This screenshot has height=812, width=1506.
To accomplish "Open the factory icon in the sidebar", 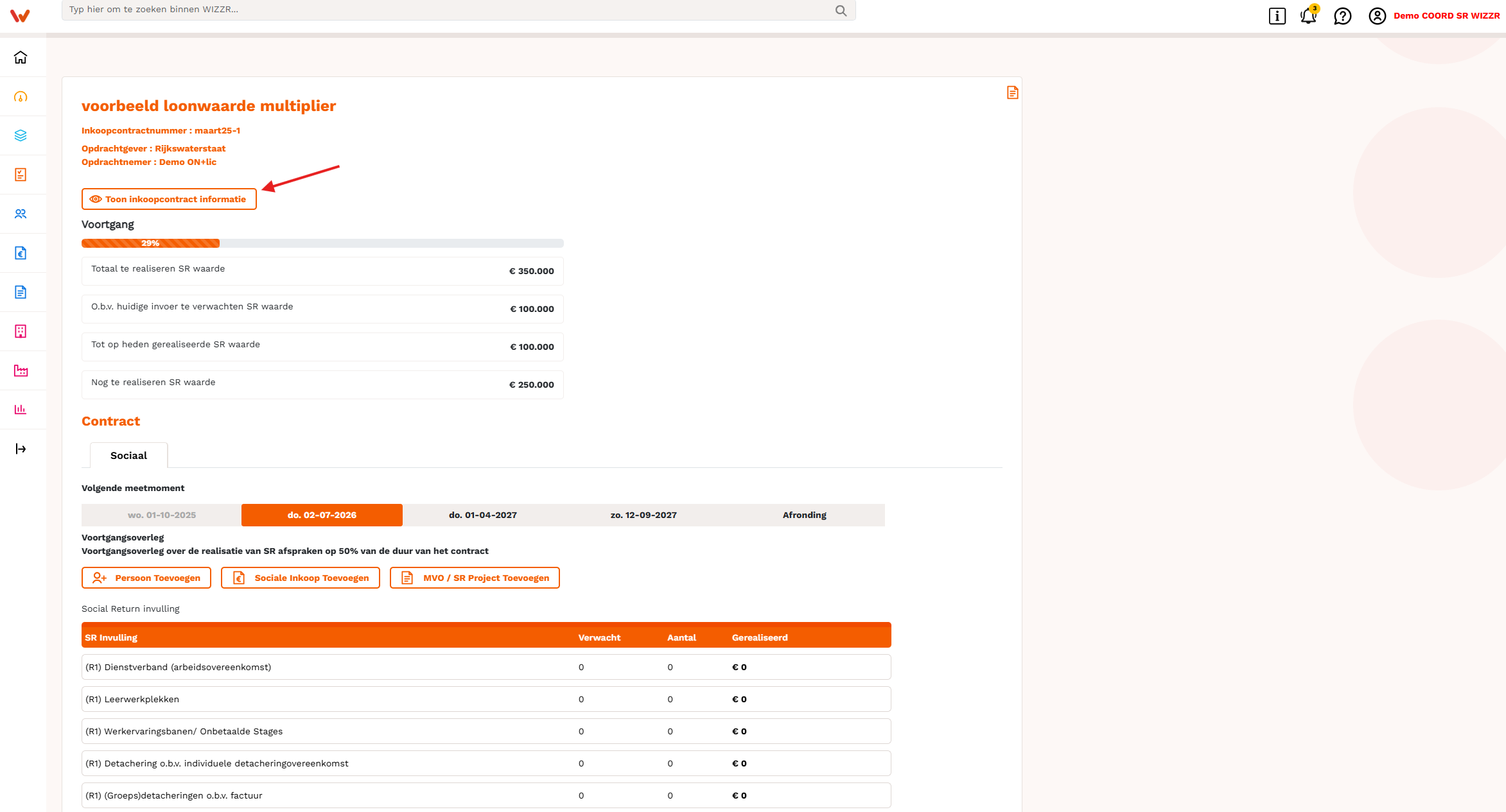I will (x=21, y=370).
